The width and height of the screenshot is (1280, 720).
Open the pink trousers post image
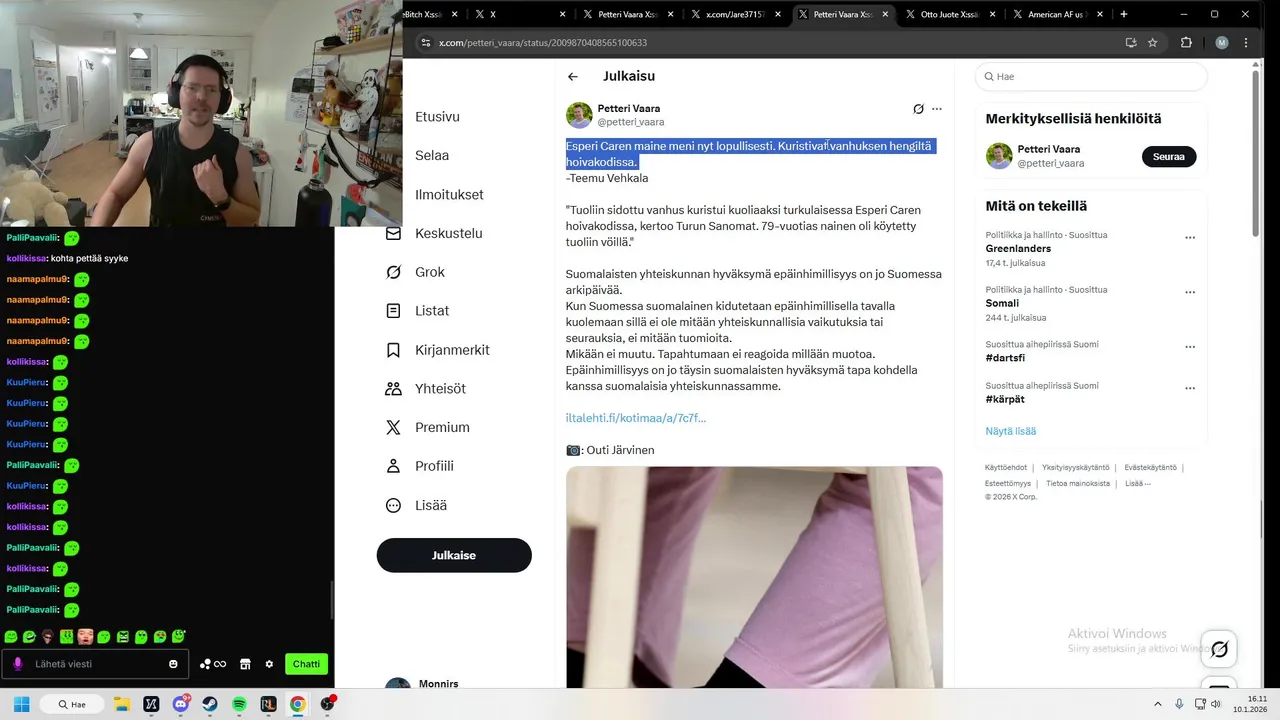[x=754, y=577]
